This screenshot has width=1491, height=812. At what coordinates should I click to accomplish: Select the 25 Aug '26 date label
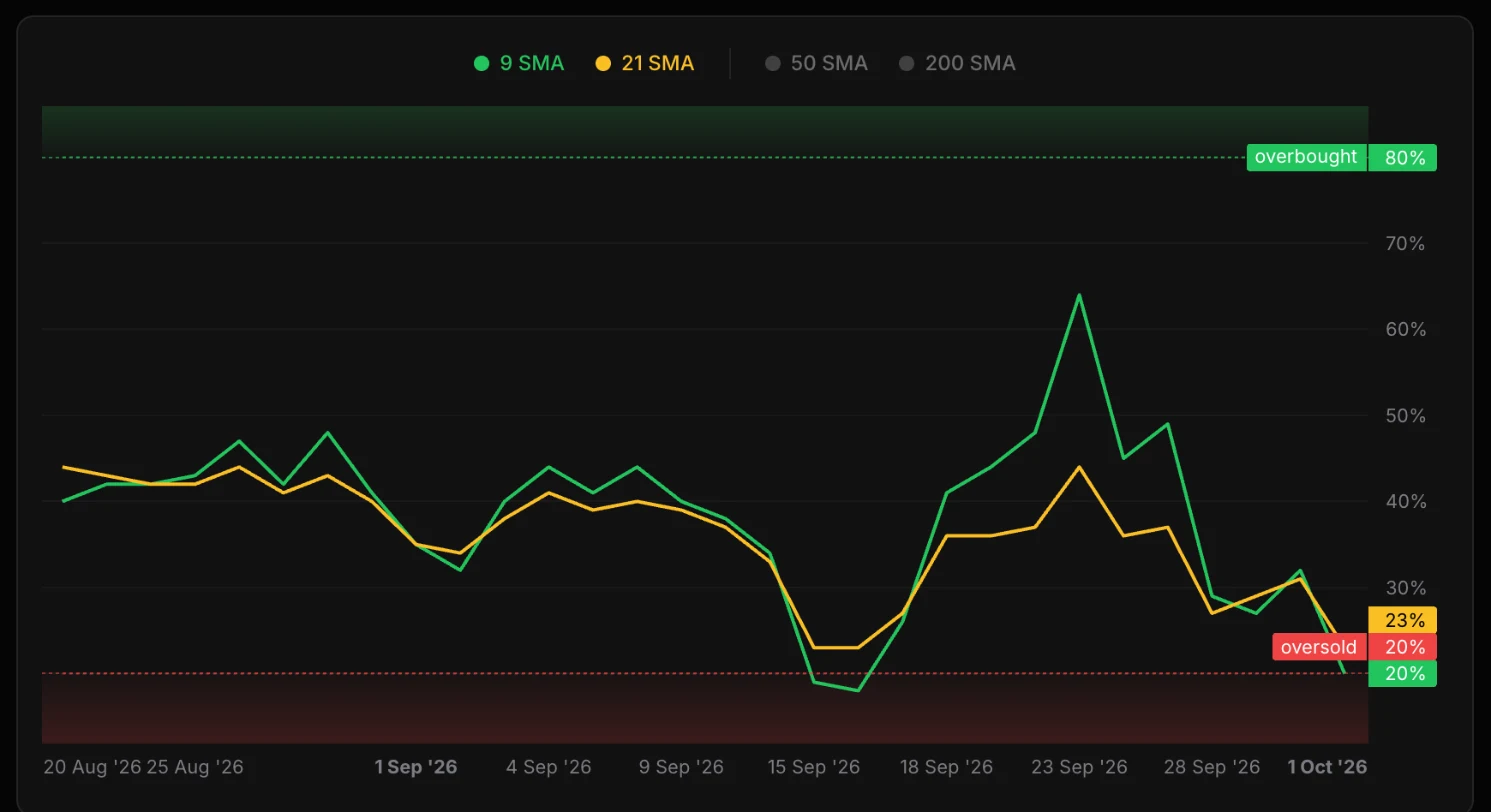(195, 767)
